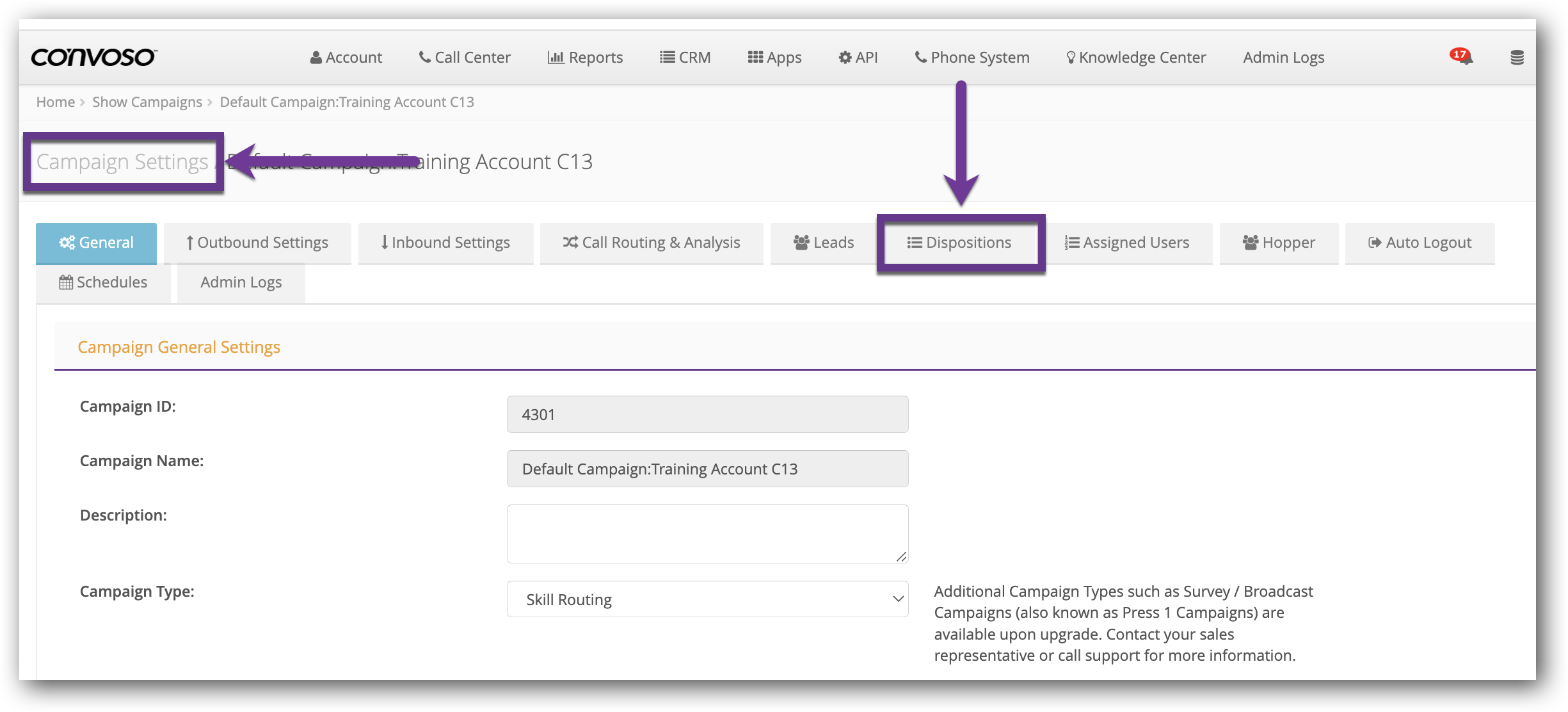Viewport: 1568px width, 712px height.
Task: Go to the Home breadcrumb
Action: click(55, 102)
